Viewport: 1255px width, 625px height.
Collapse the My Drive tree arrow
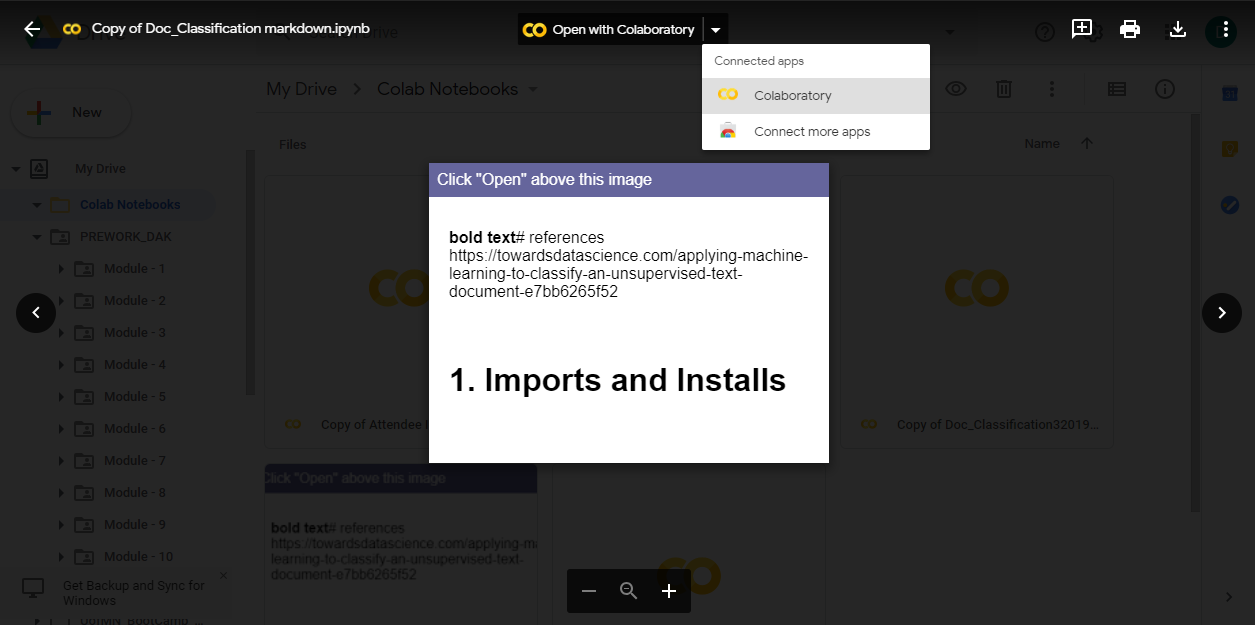tap(16, 169)
